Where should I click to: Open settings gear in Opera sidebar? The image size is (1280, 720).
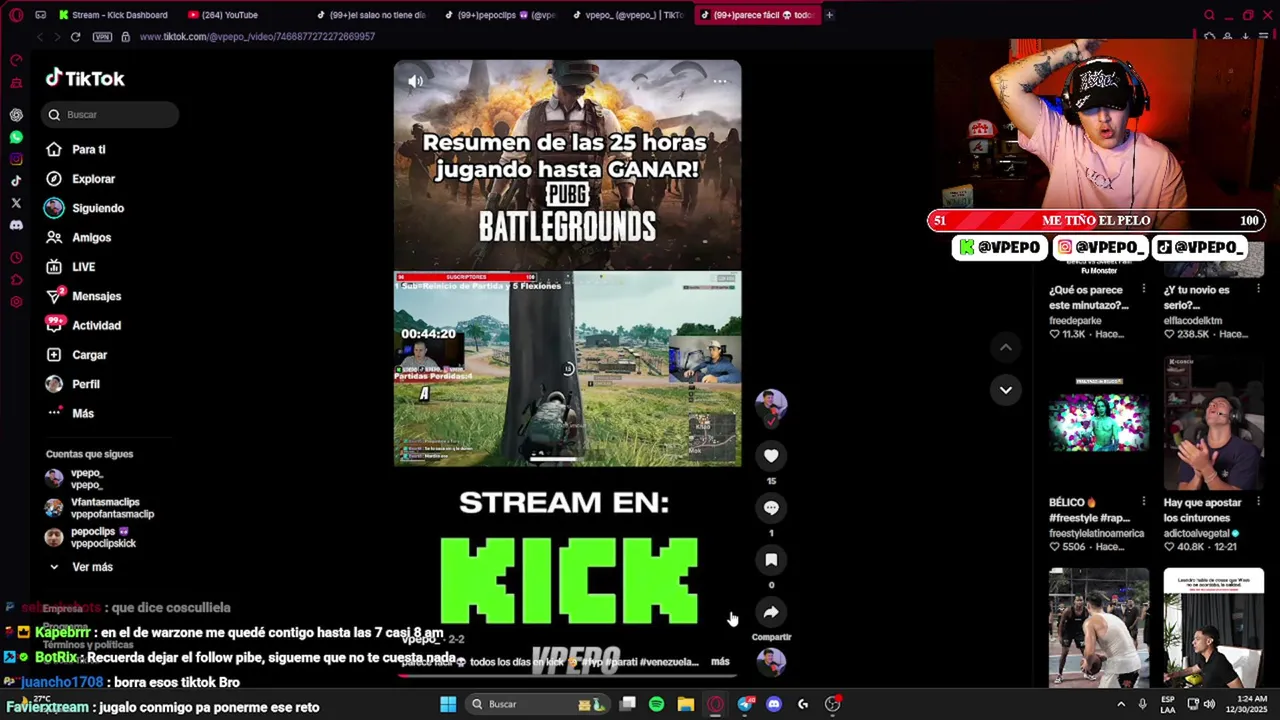[x=16, y=302]
